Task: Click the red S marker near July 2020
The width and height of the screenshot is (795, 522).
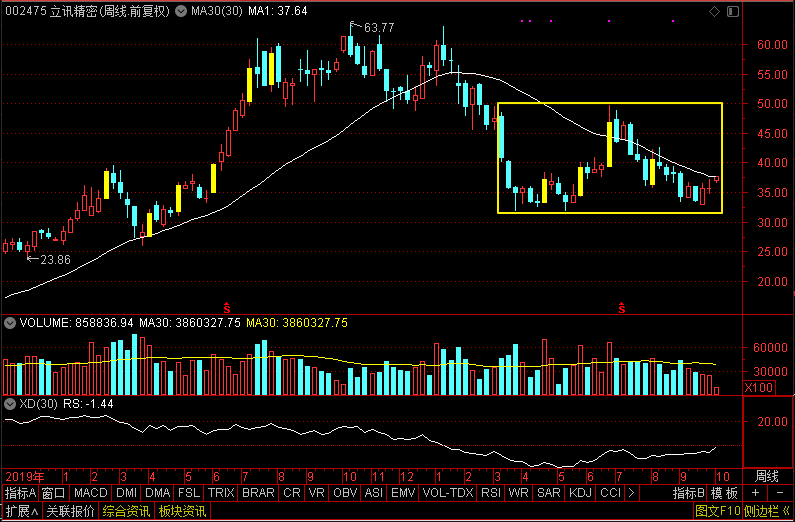Action: click(x=622, y=307)
